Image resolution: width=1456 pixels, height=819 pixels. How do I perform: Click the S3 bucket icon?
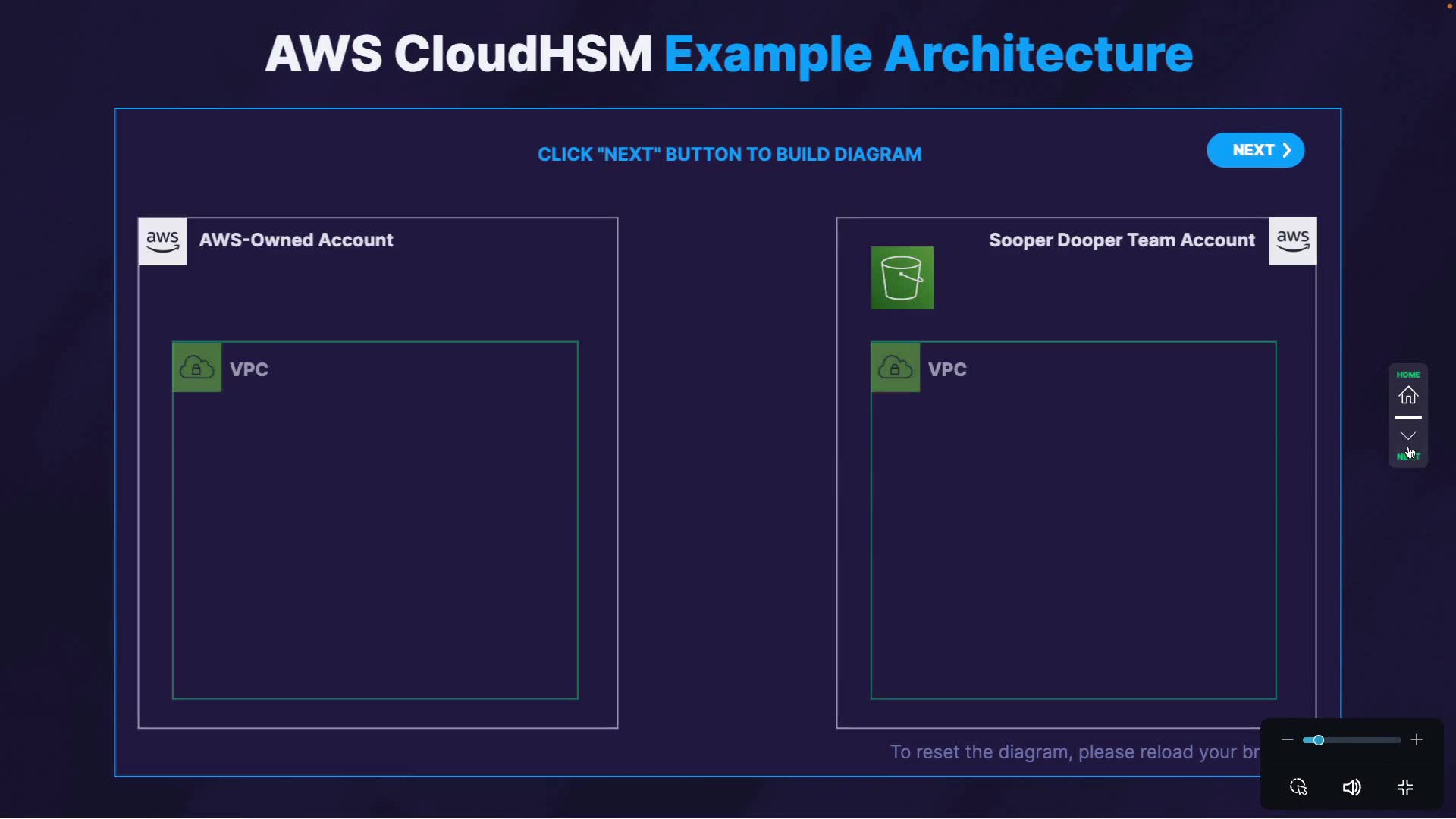902,278
